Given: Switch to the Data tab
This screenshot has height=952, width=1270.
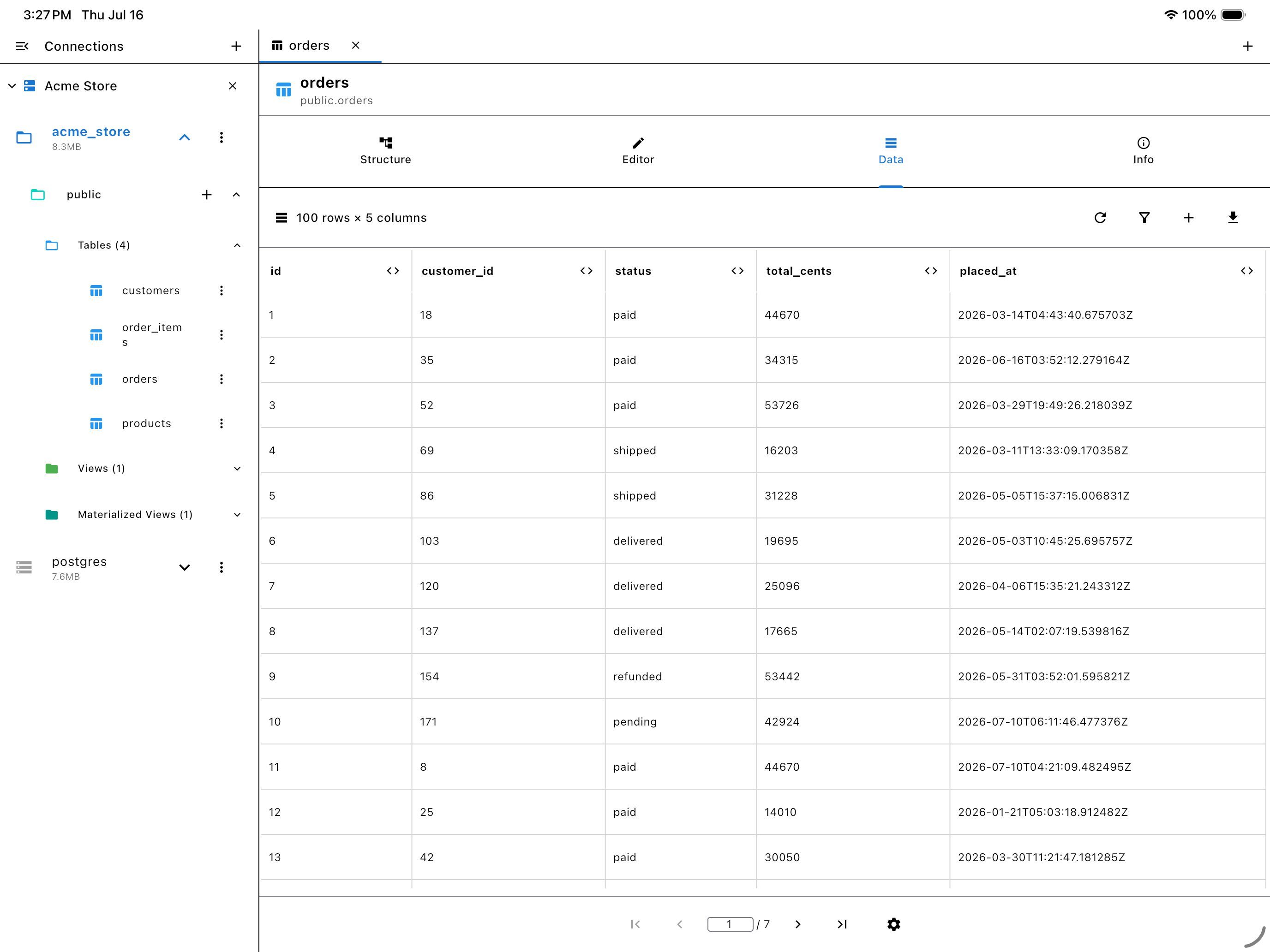Looking at the screenshot, I should pyautogui.click(x=891, y=151).
